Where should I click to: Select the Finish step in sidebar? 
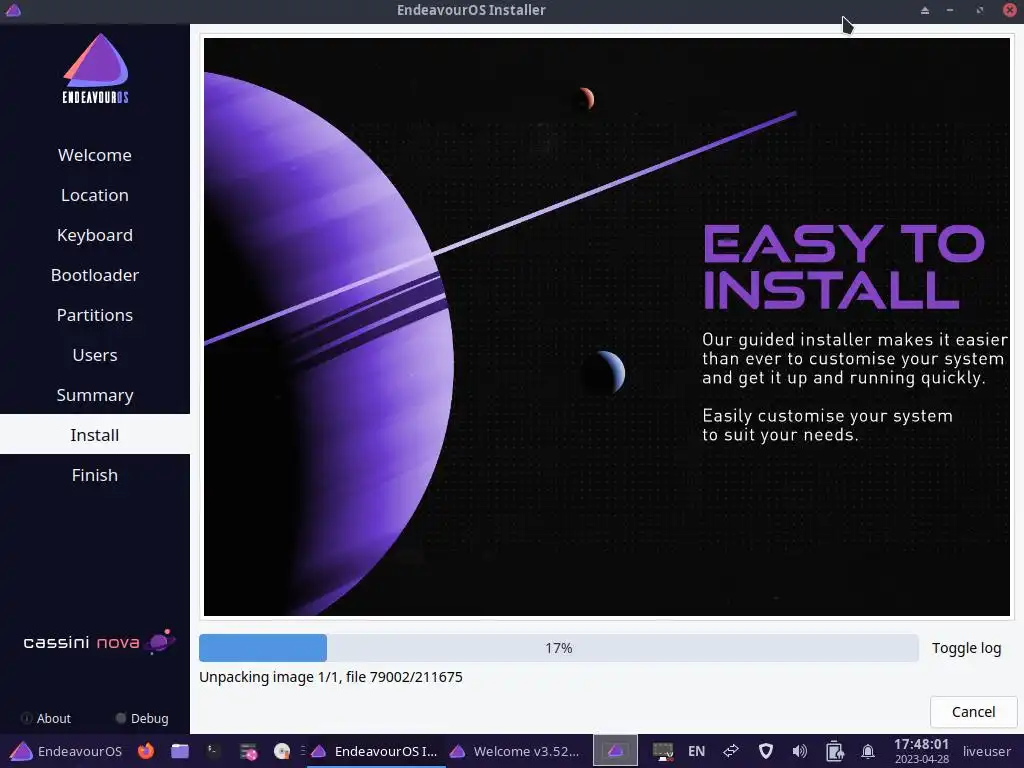[95, 475]
